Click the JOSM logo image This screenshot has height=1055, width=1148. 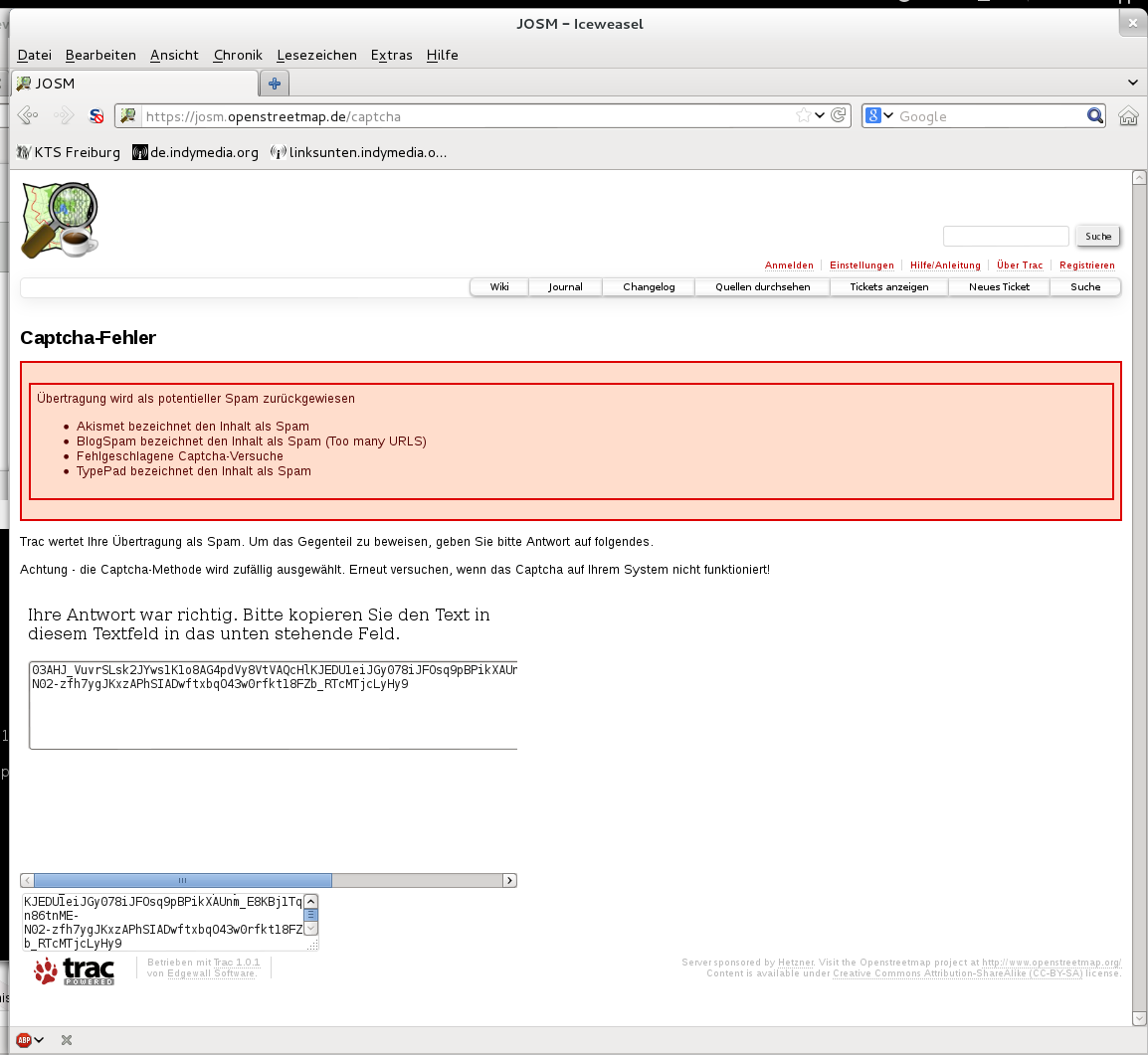(x=61, y=220)
